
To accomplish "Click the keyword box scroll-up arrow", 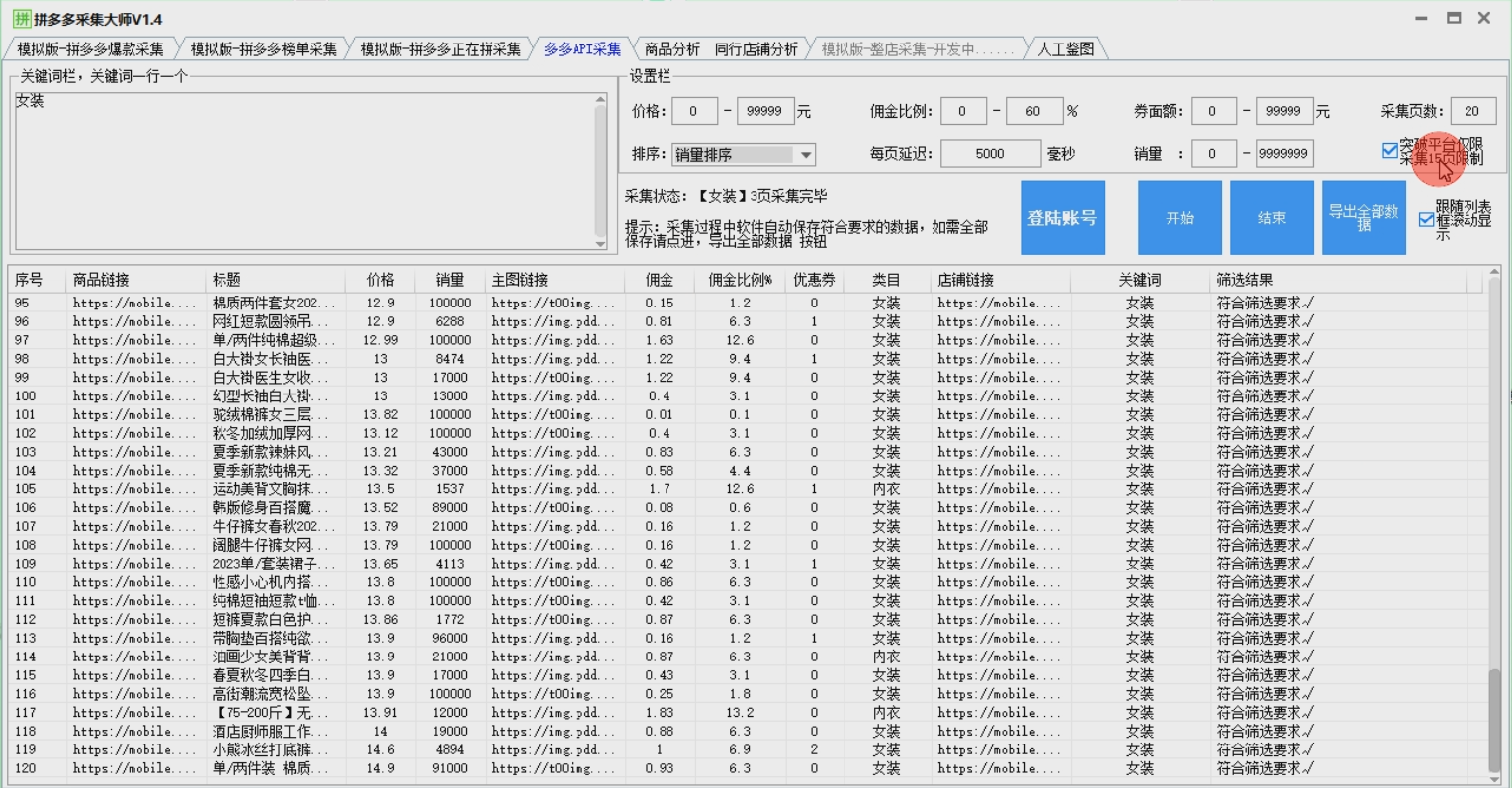I will pos(600,99).
